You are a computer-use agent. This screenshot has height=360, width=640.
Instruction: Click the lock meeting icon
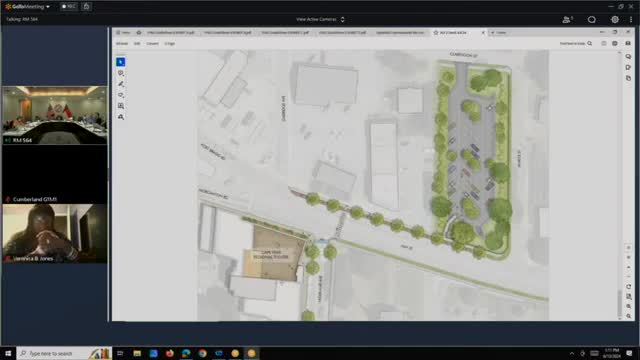(x=87, y=7)
